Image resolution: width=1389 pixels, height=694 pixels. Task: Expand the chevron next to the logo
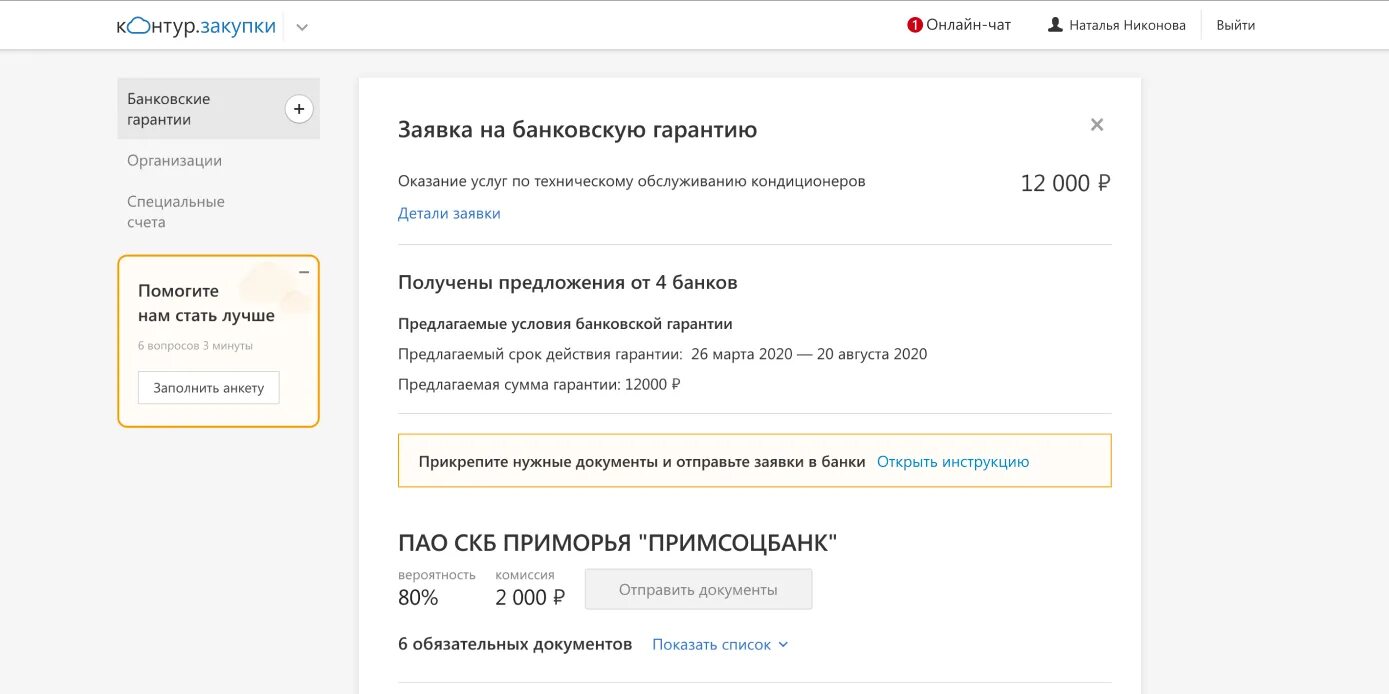(302, 27)
